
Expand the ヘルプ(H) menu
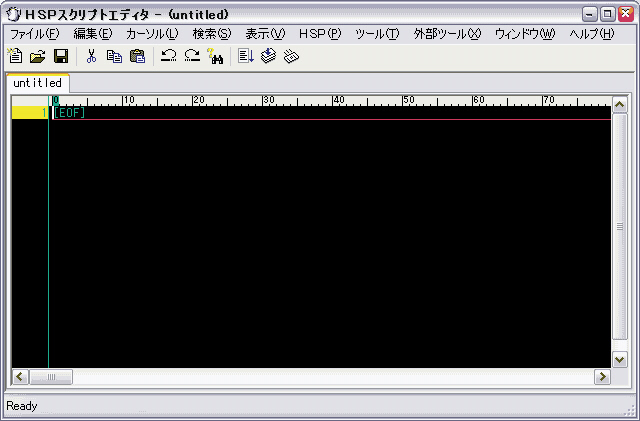click(592, 33)
